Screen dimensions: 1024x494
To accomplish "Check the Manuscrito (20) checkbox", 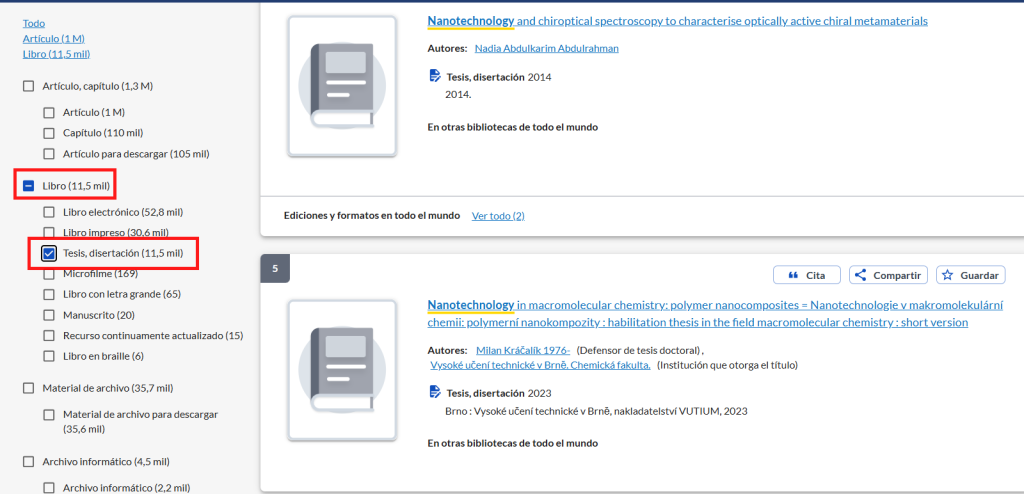I will pyautogui.click(x=49, y=315).
